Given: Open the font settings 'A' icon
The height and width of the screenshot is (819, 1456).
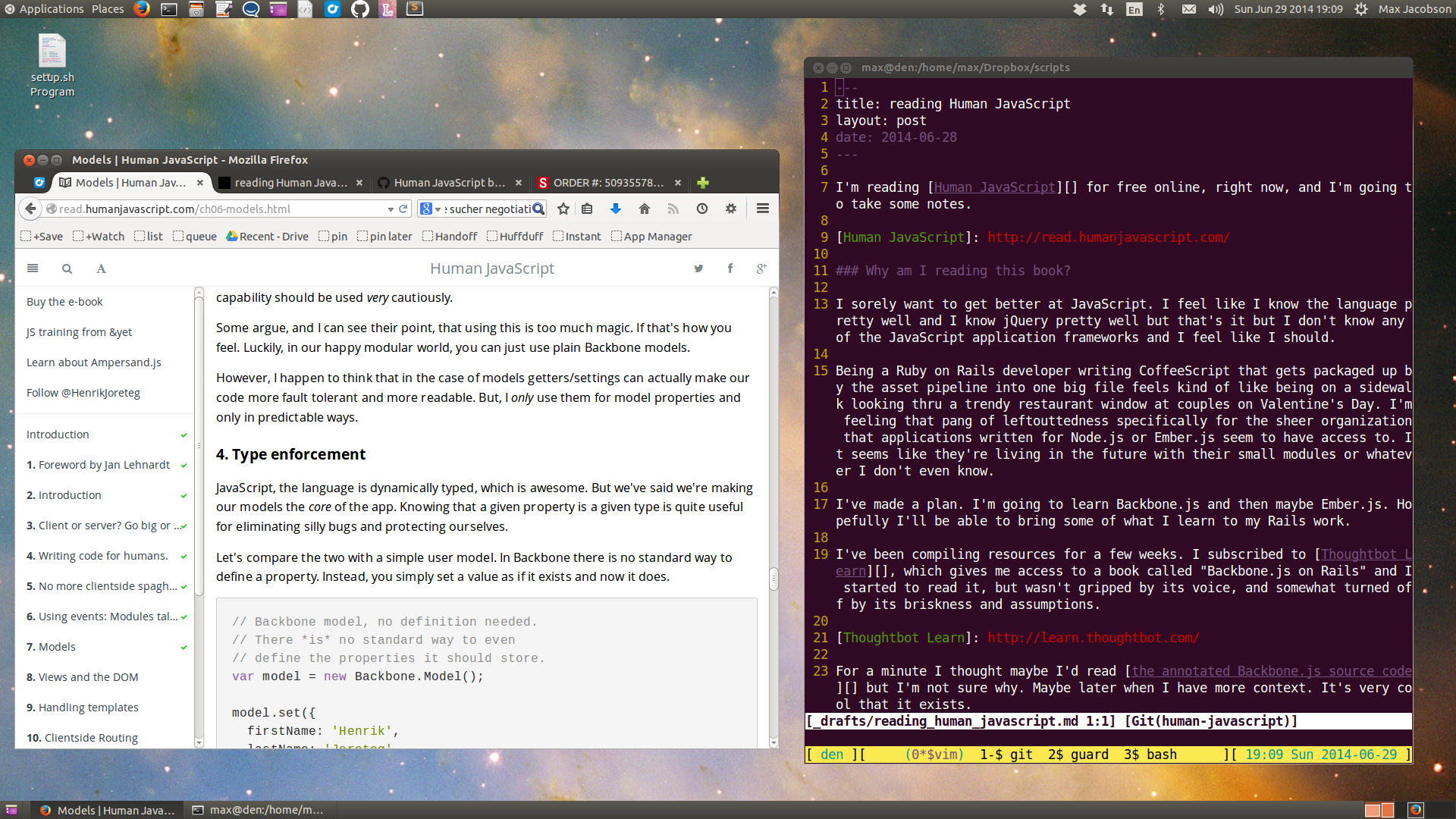Looking at the screenshot, I should click(101, 268).
